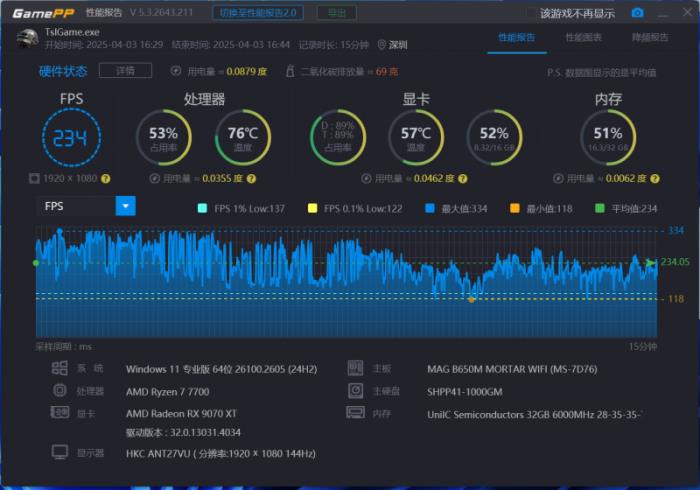This screenshot has height=490, width=700.
Task: Click the orange 最小值 legend swatch
Action: [x=515, y=208]
